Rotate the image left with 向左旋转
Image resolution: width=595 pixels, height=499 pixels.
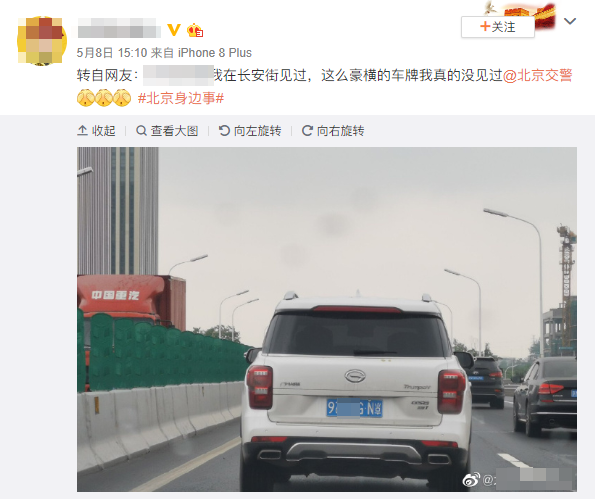250,131
